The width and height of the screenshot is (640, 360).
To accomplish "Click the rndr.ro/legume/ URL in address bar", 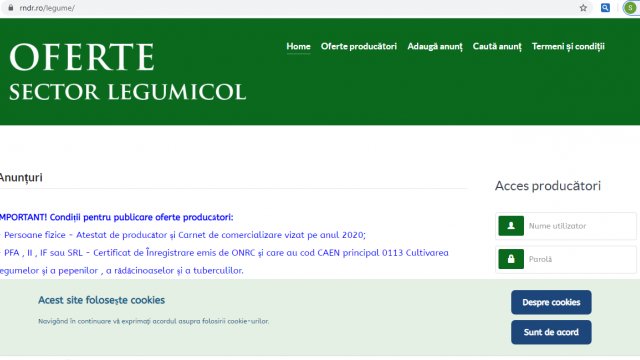I will click(47, 8).
